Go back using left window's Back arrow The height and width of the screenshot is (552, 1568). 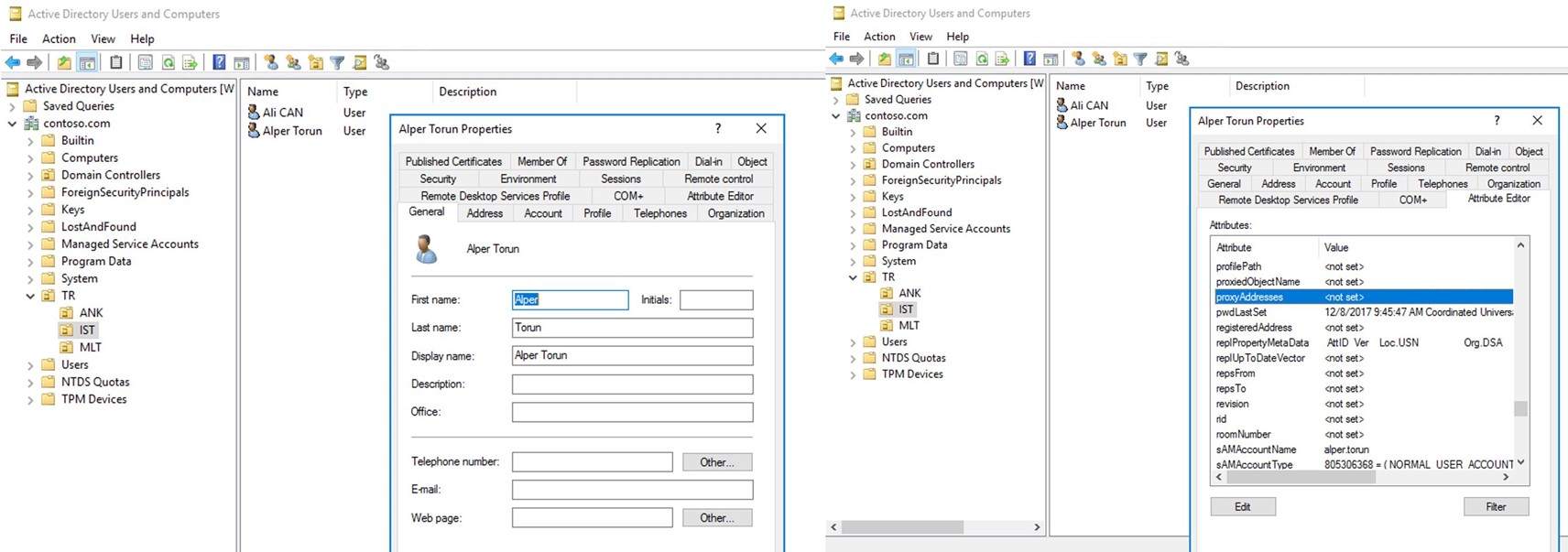pos(13,62)
